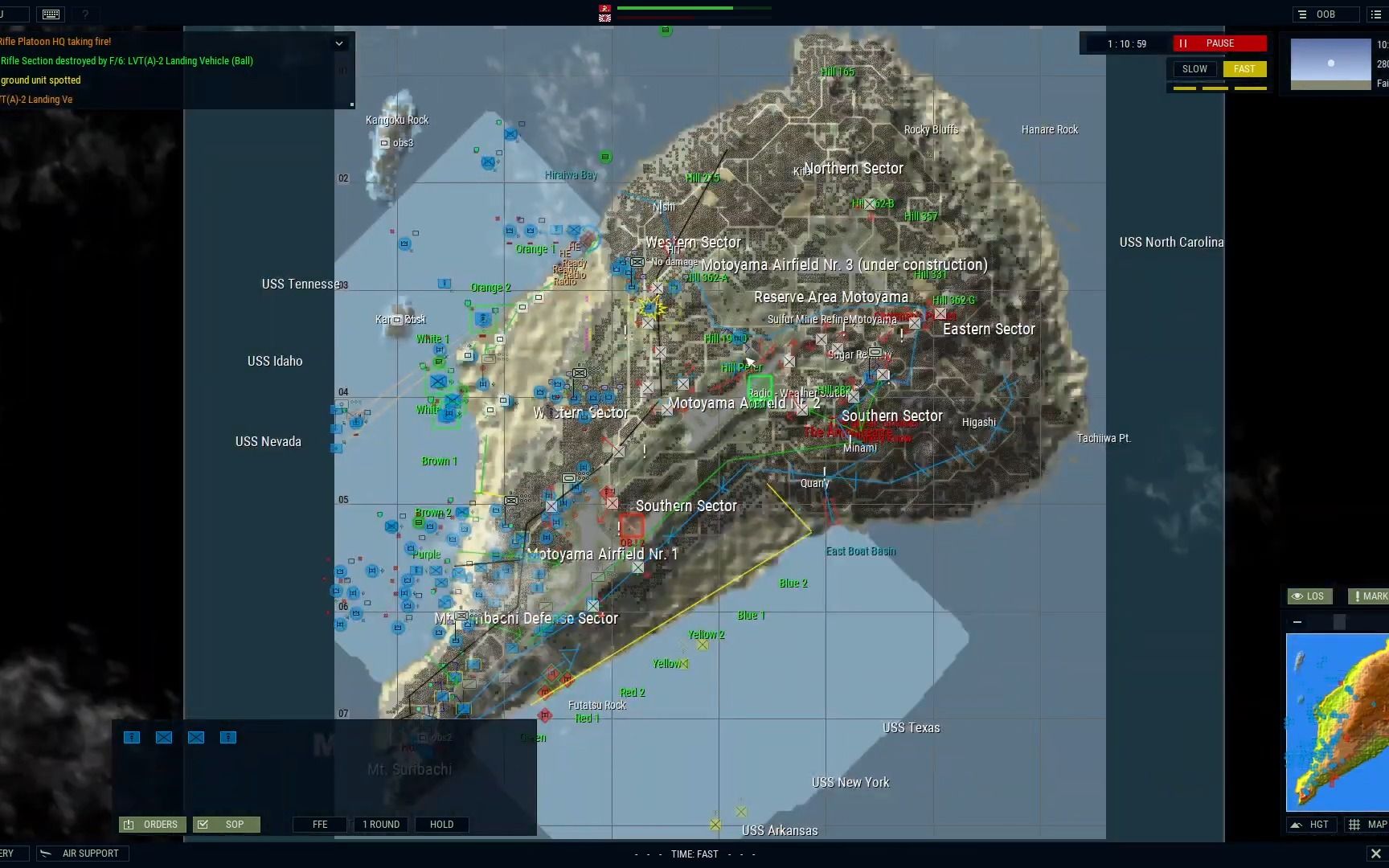This screenshot has width=1389, height=868.
Task: Click the elapsed time 1:10:59 display
Action: [x=1127, y=44]
